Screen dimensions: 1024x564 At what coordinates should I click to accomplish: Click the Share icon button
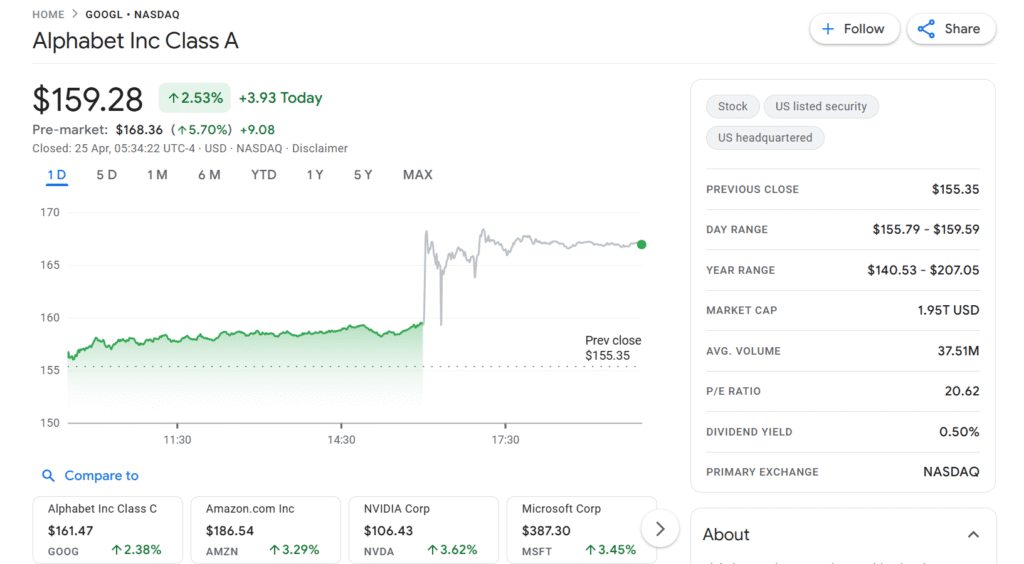pos(926,29)
